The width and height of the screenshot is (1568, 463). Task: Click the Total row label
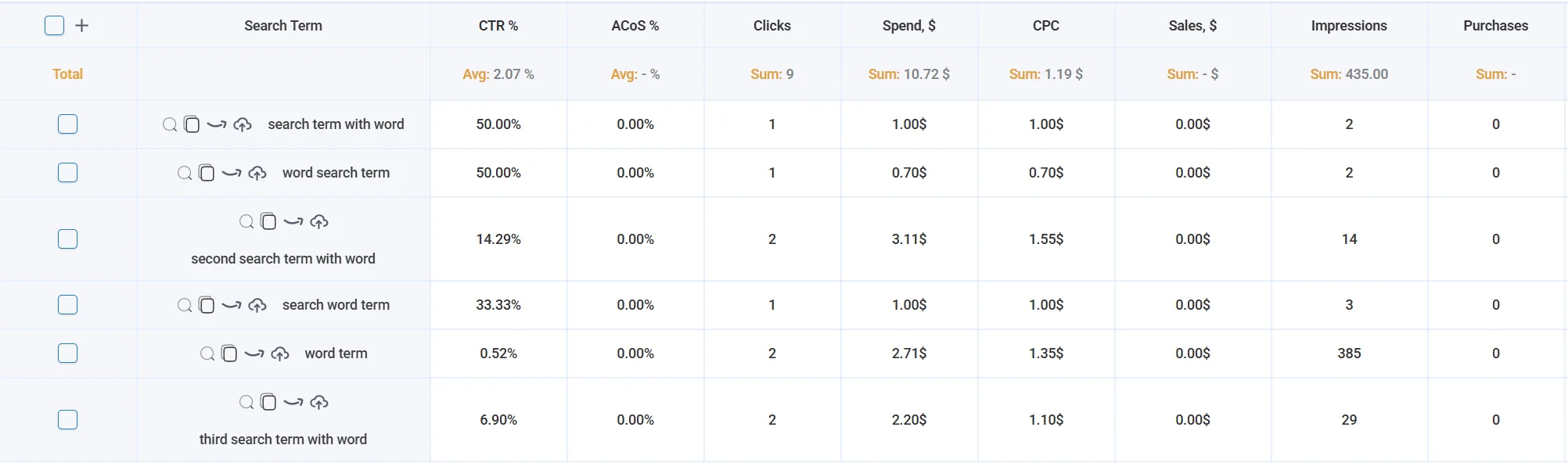point(67,74)
